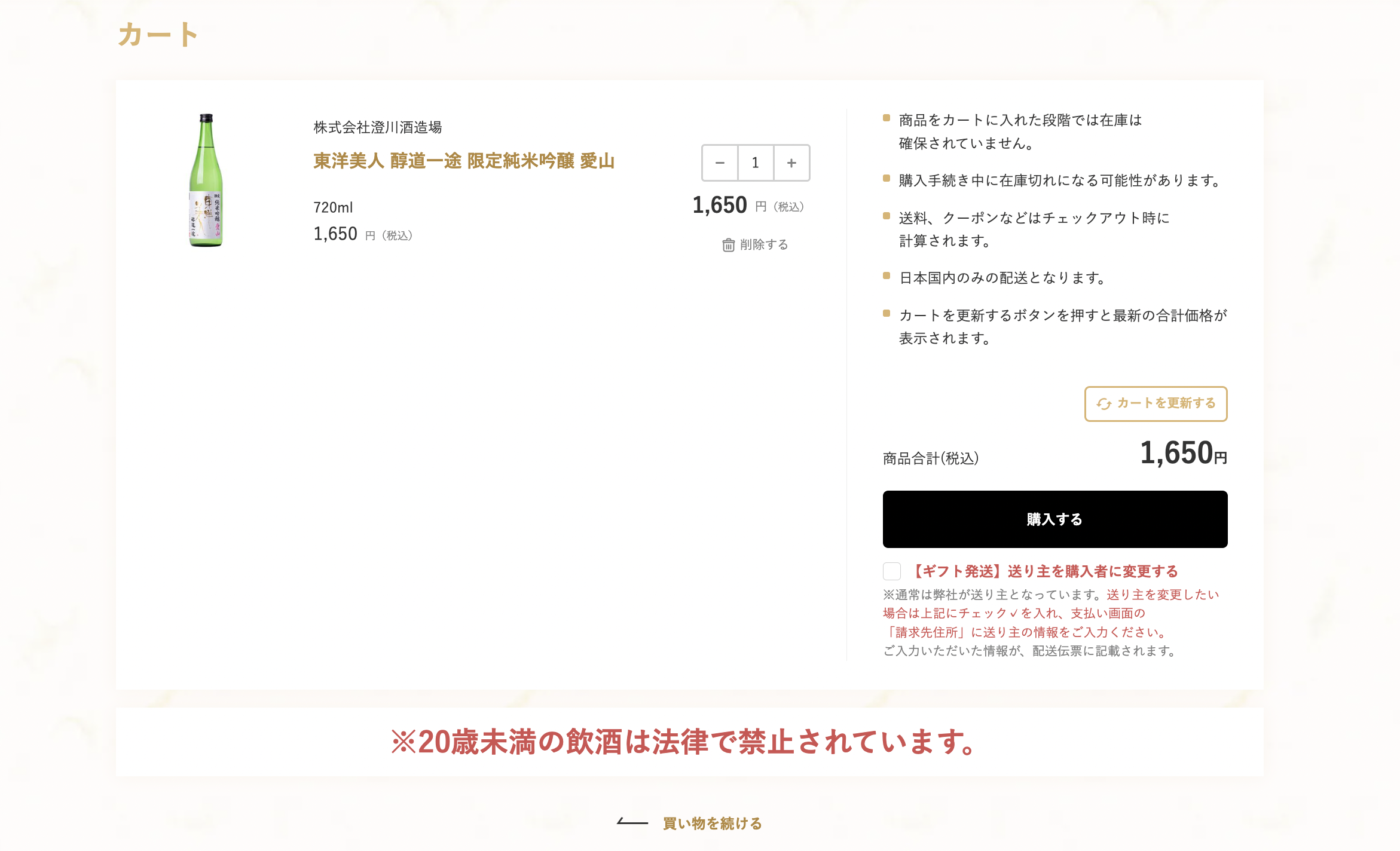Increase quantity with the plus button
1400x851 pixels.
(x=791, y=163)
